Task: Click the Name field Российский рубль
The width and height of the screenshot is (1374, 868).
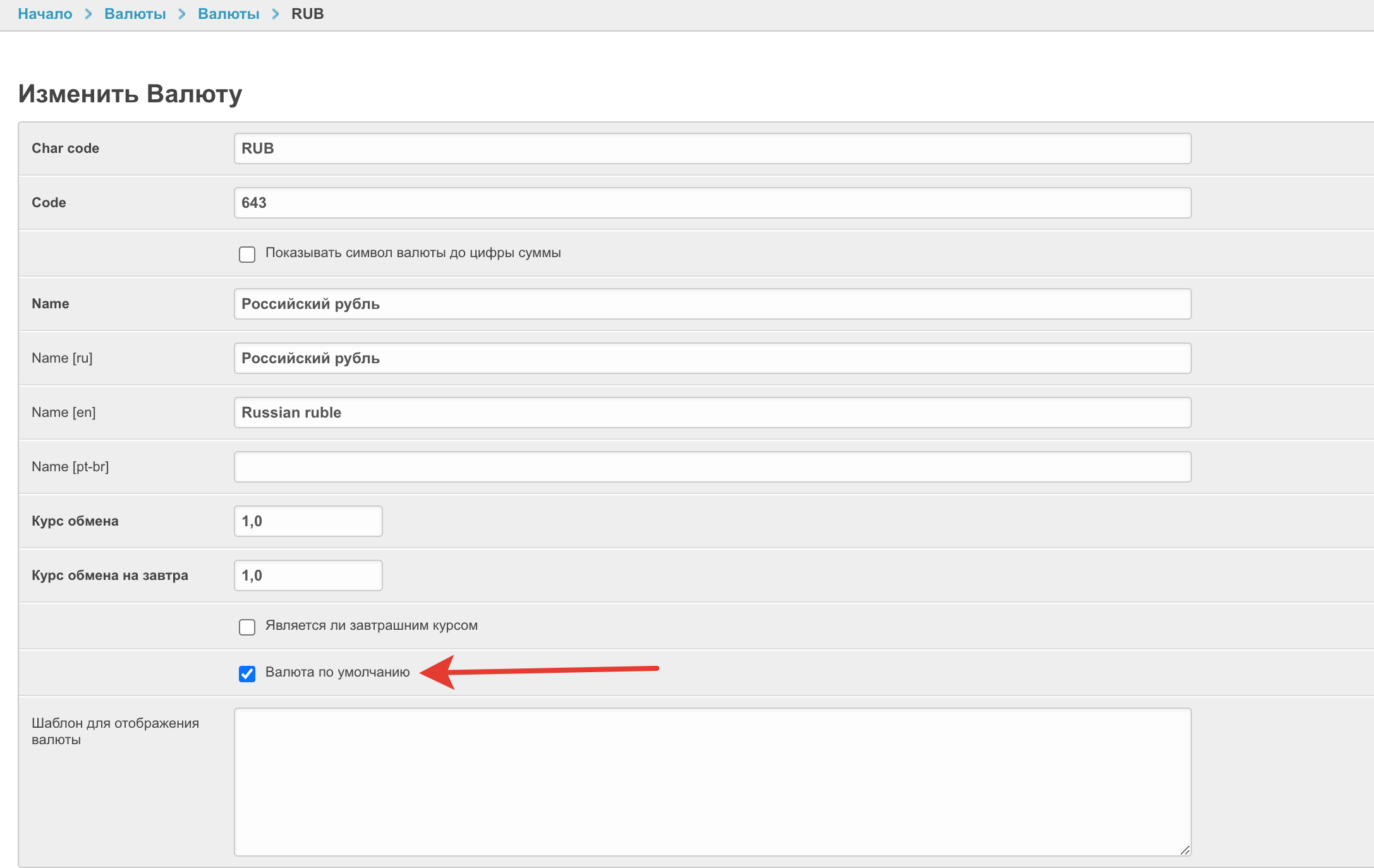Action: tap(712, 304)
